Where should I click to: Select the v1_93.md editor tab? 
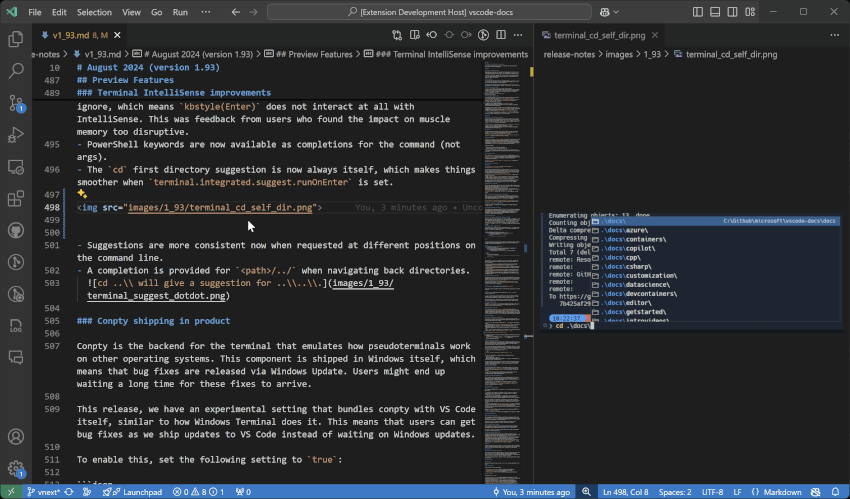pos(79,35)
